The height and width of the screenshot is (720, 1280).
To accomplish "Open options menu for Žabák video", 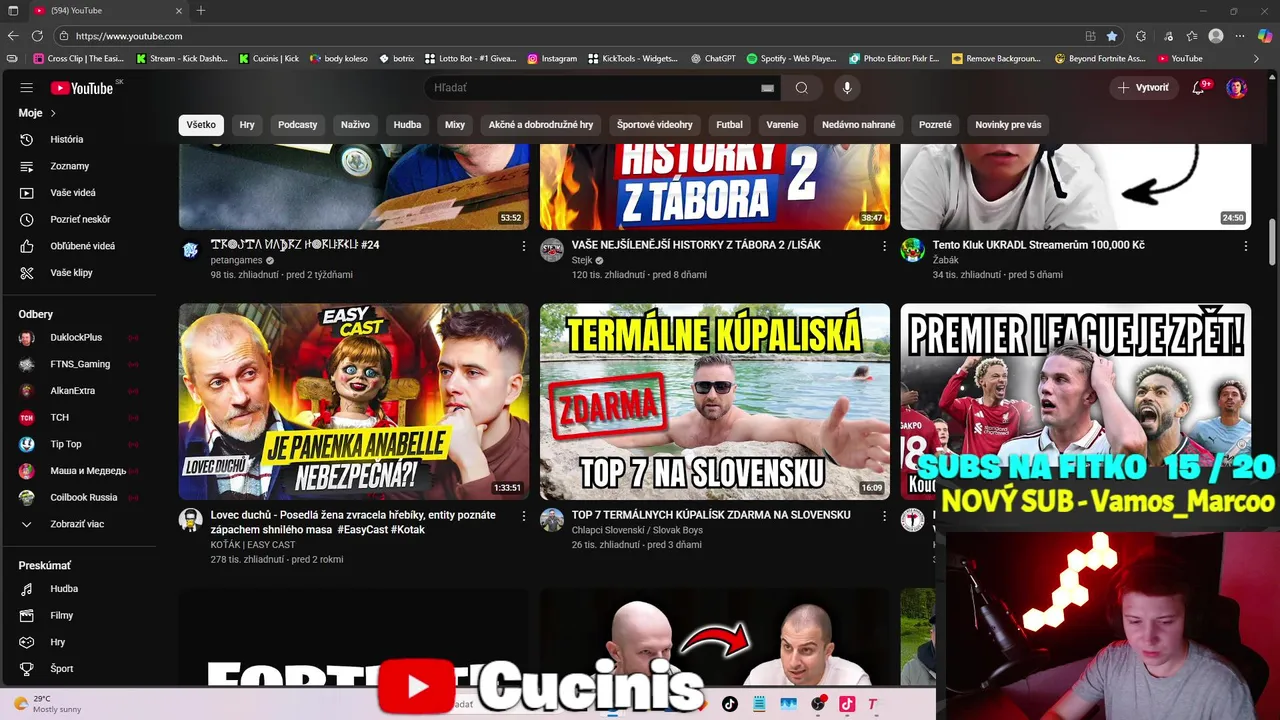I will (1245, 246).
